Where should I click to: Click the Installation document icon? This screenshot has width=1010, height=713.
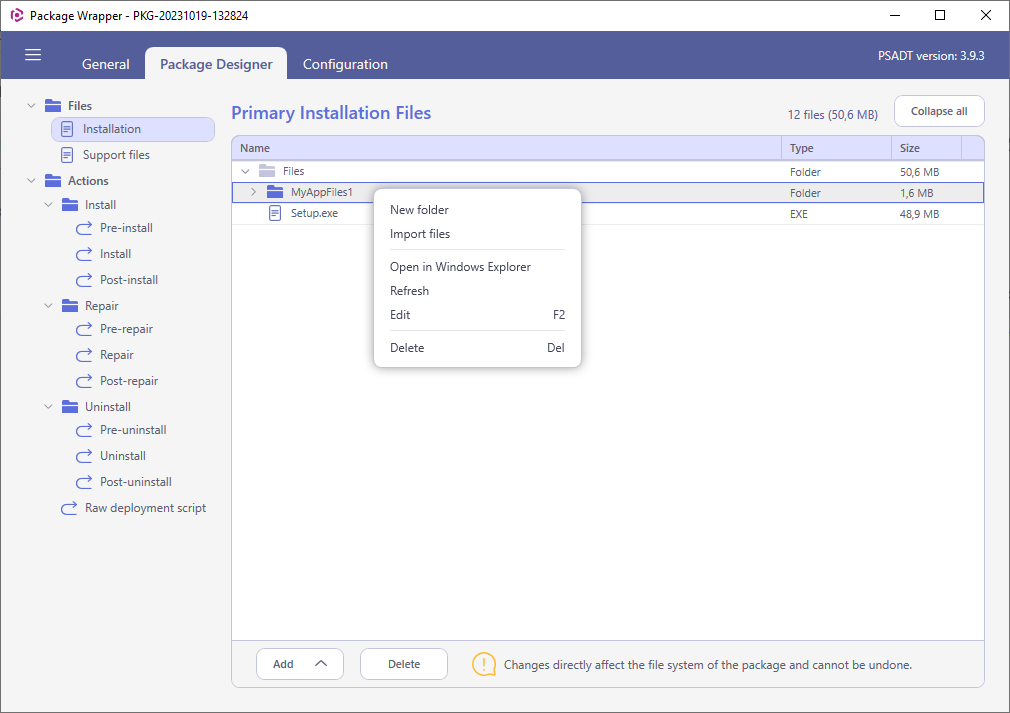(x=67, y=129)
